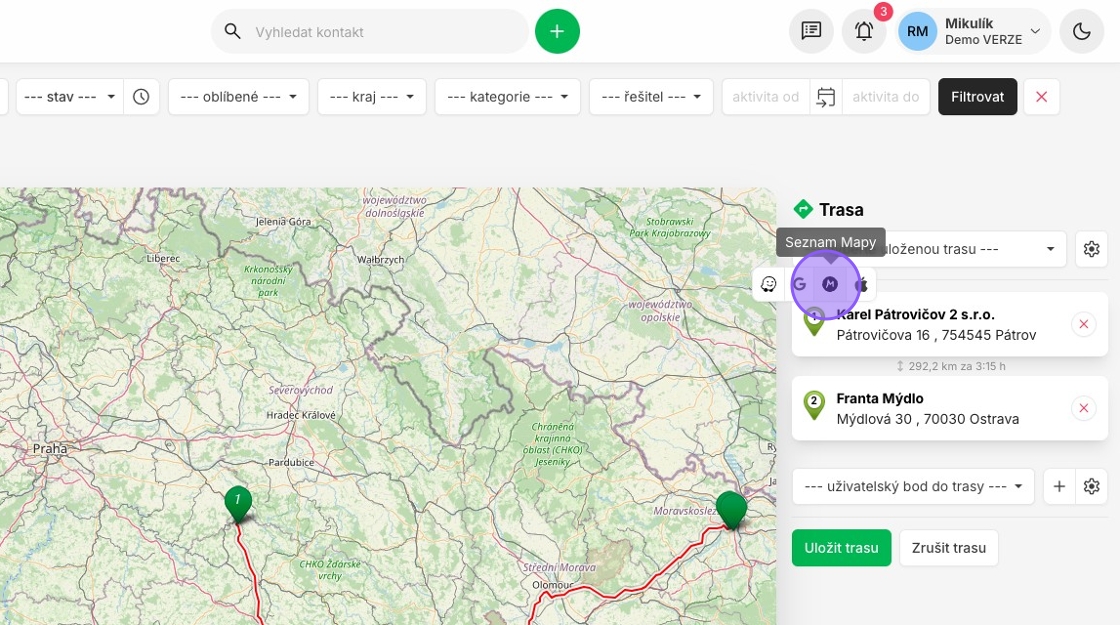The width and height of the screenshot is (1120, 625).
Task: Remove Franta Mýdlo from route
Action: click(1083, 408)
